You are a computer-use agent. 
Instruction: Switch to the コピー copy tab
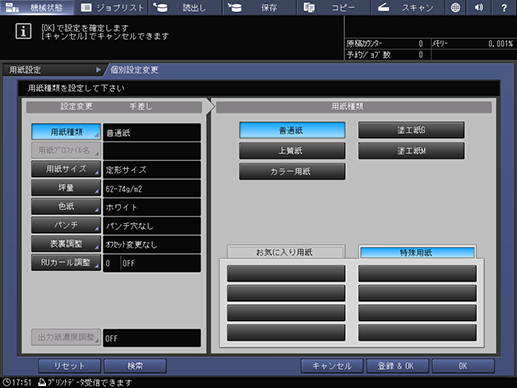pos(333,7)
